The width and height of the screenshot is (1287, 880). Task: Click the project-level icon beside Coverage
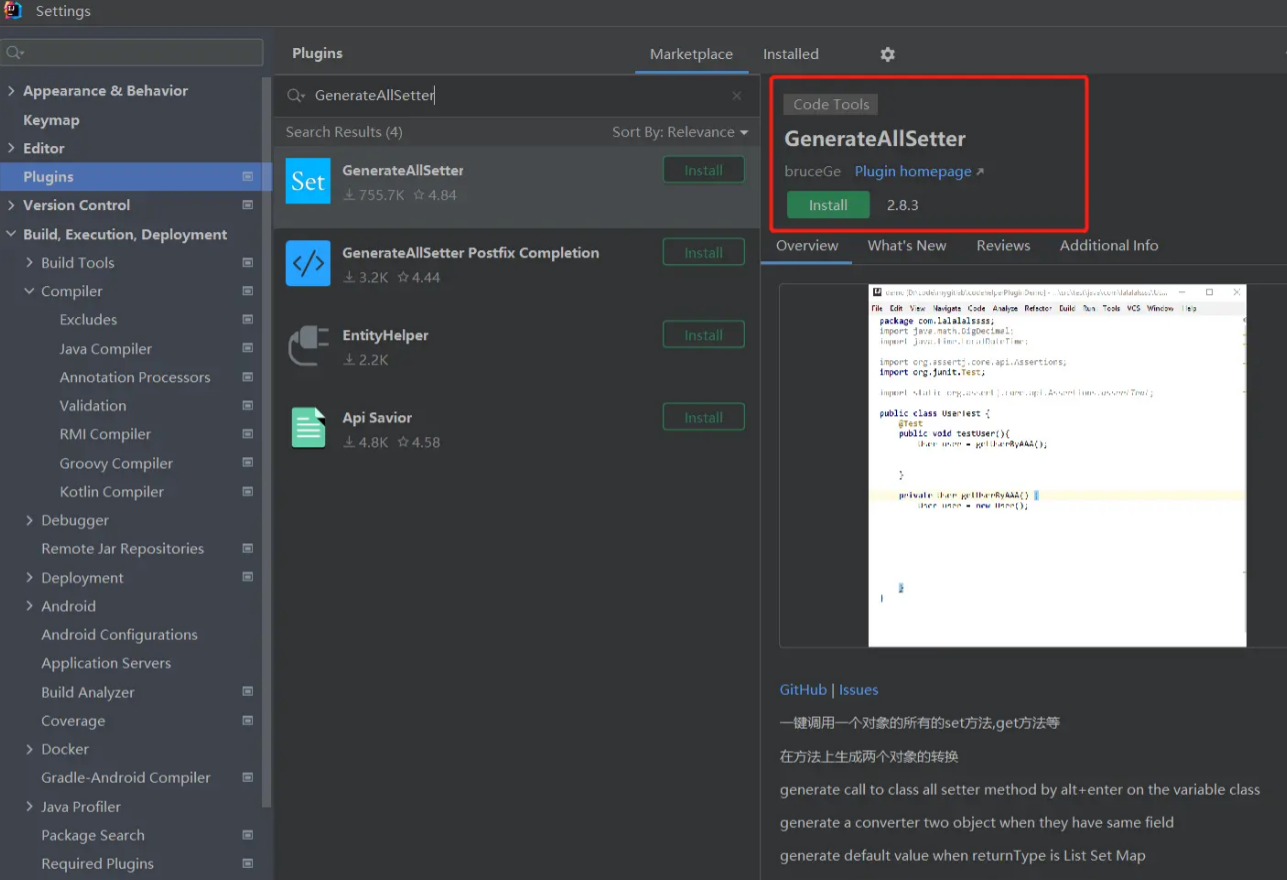[x=248, y=721]
